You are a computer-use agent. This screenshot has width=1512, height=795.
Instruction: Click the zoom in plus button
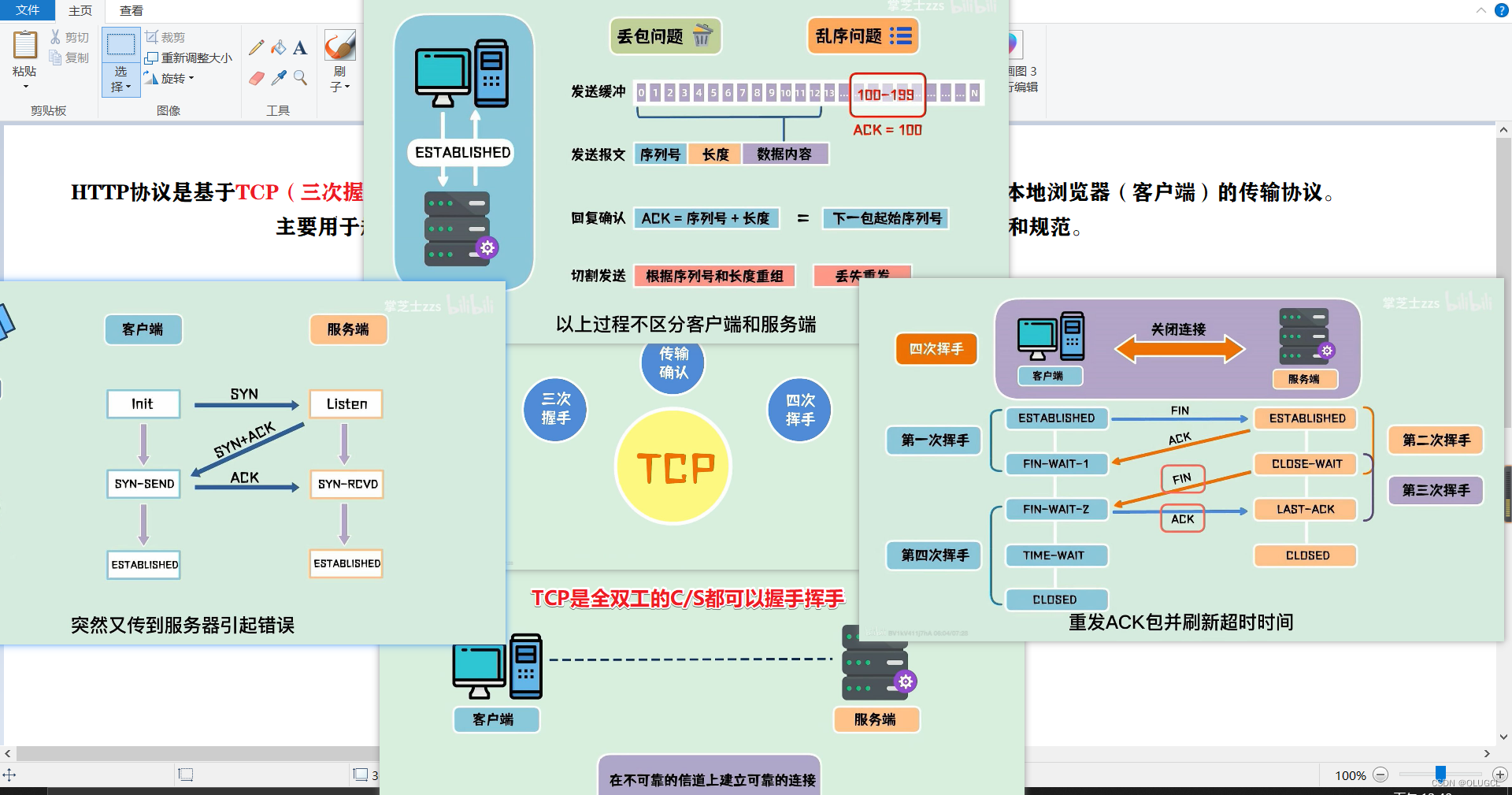[x=1500, y=775]
